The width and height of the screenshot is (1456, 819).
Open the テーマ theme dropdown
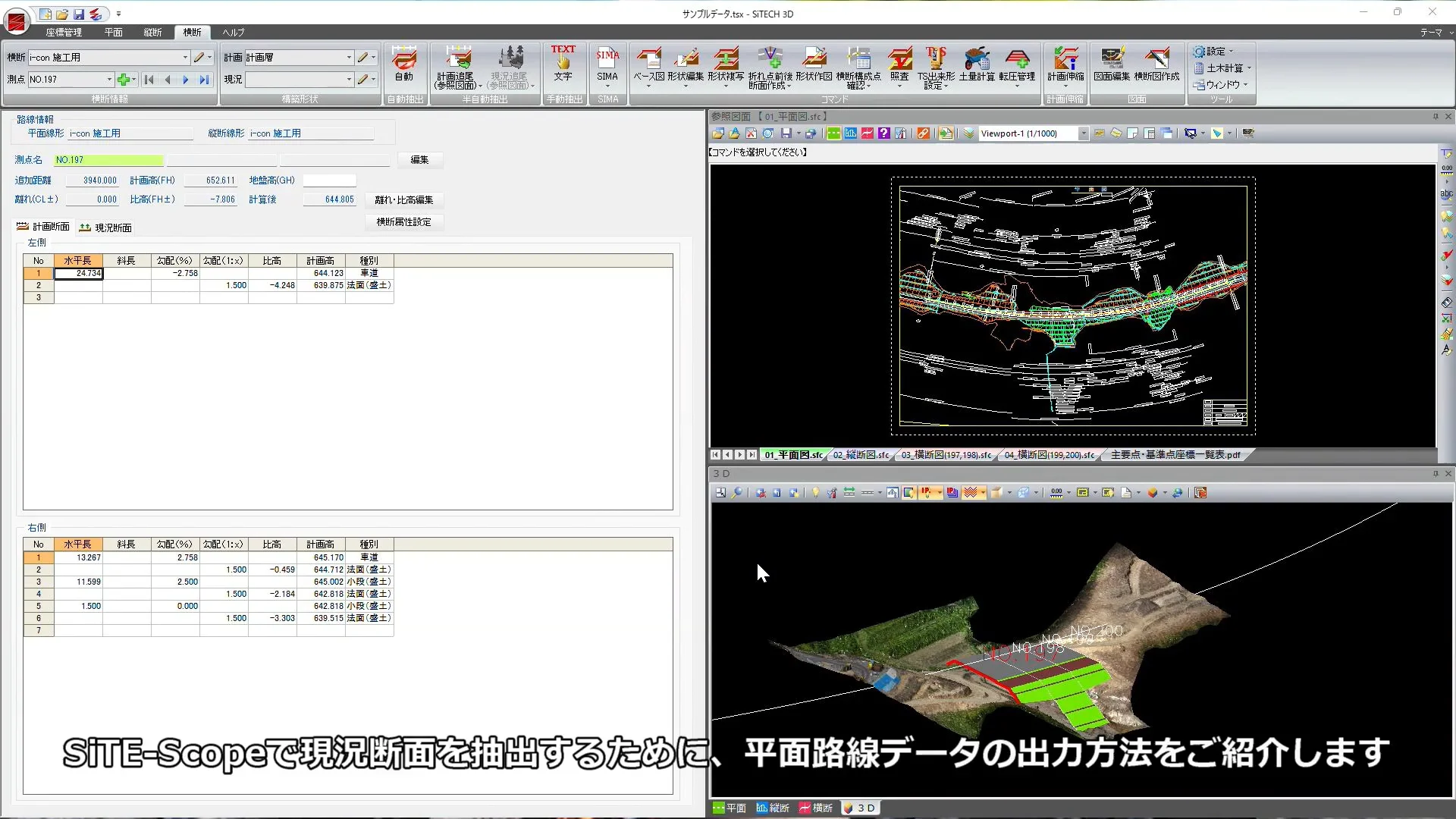pyautogui.click(x=1436, y=33)
